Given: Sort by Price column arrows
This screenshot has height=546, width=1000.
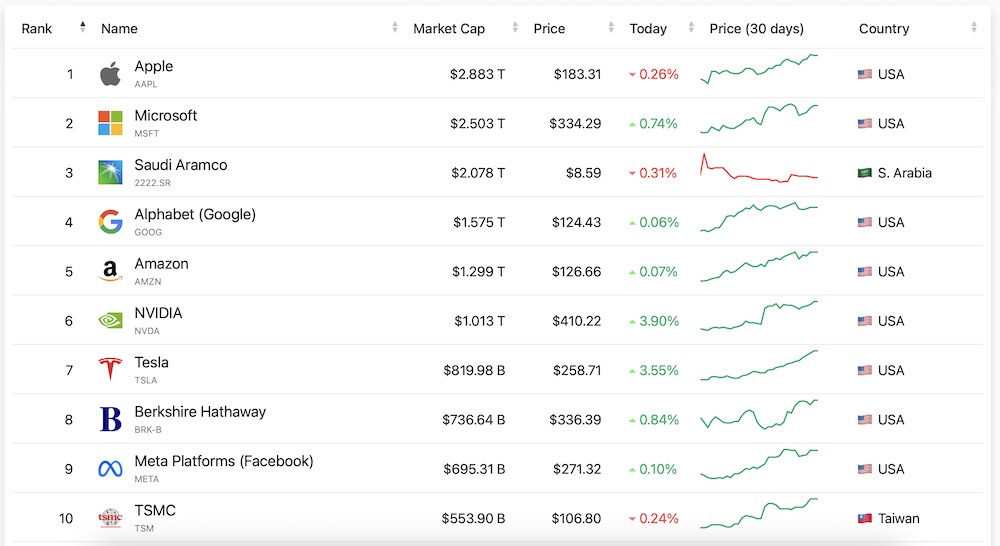Looking at the screenshot, I should (611, 27).
